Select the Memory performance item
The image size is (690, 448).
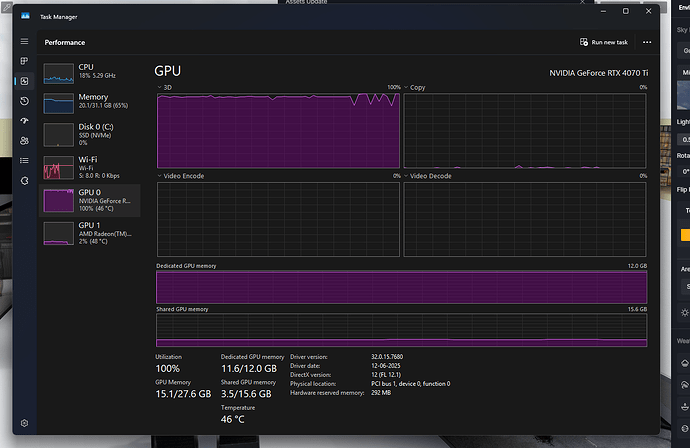[x=90, y=103]
